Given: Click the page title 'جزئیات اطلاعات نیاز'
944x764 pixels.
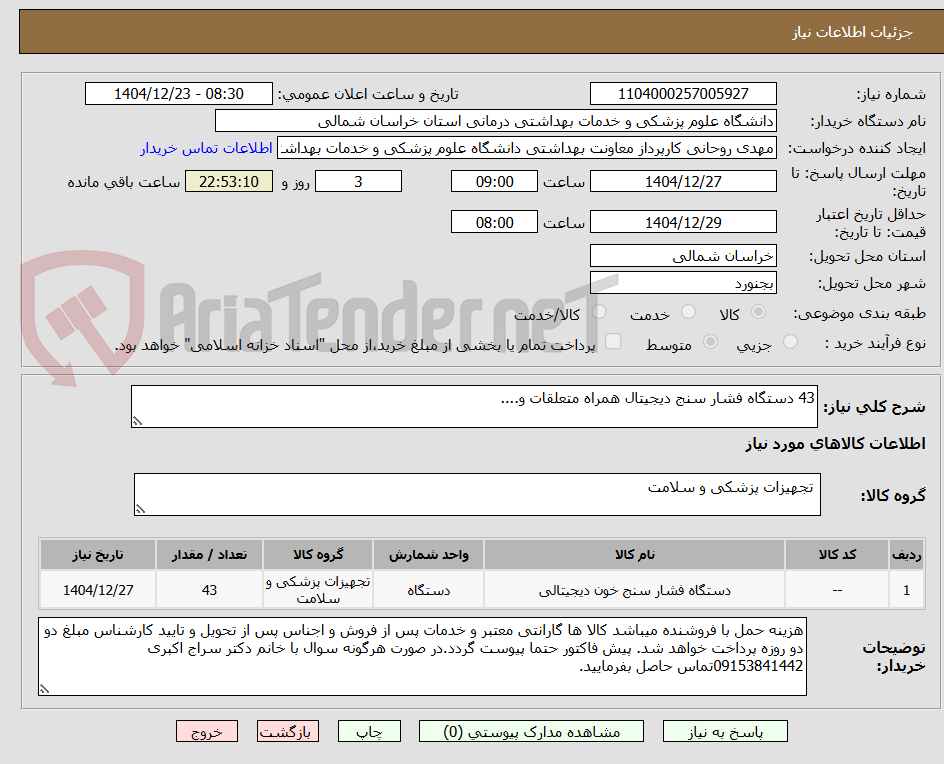Looking at the screenshot, I should point(852,33).
